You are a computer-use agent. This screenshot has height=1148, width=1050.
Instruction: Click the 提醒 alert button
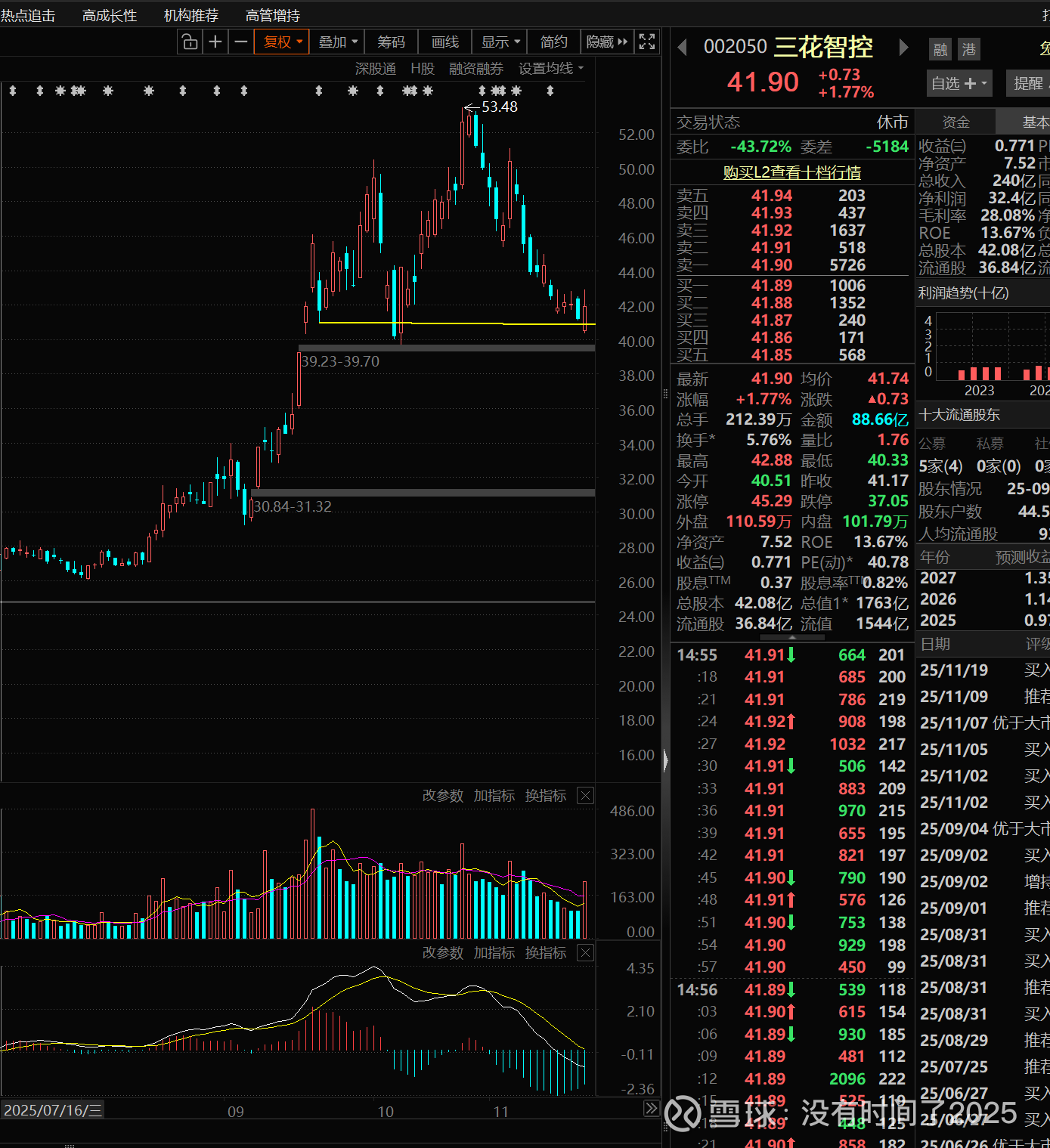(x=1028, y=83)
